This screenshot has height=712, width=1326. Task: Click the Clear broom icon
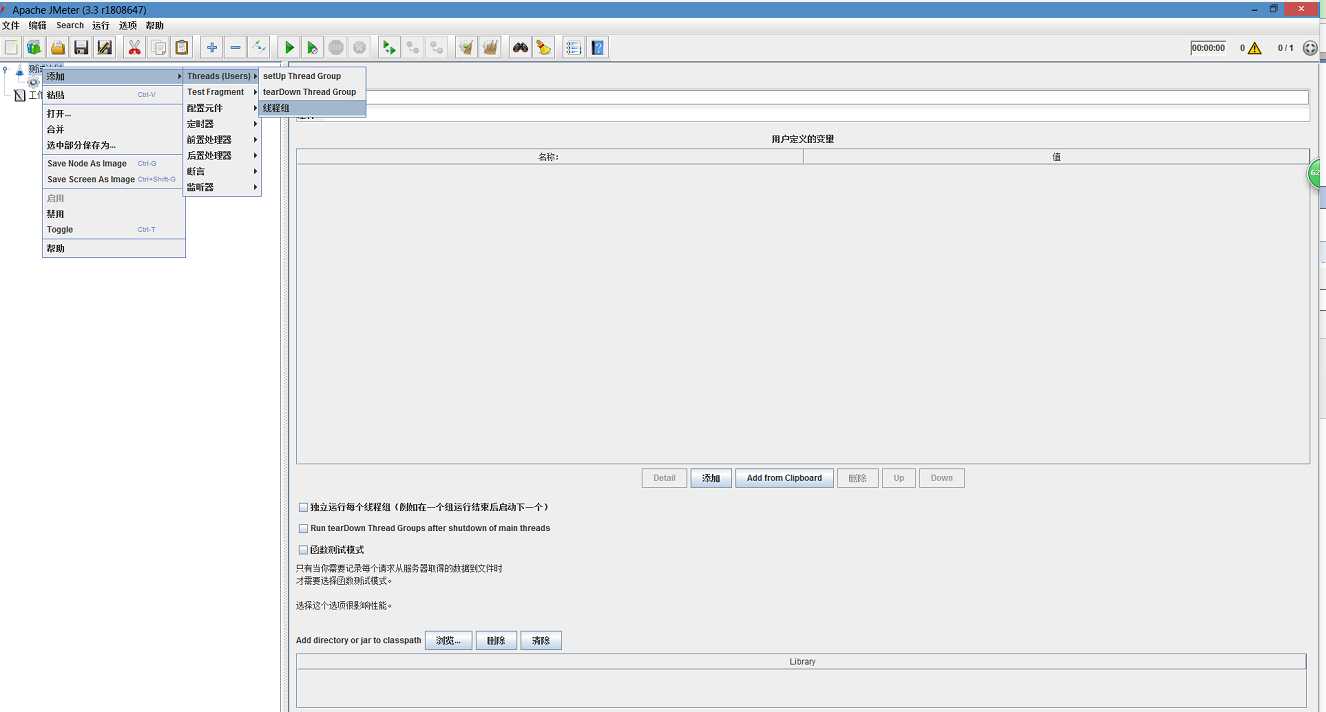(466, 47)
